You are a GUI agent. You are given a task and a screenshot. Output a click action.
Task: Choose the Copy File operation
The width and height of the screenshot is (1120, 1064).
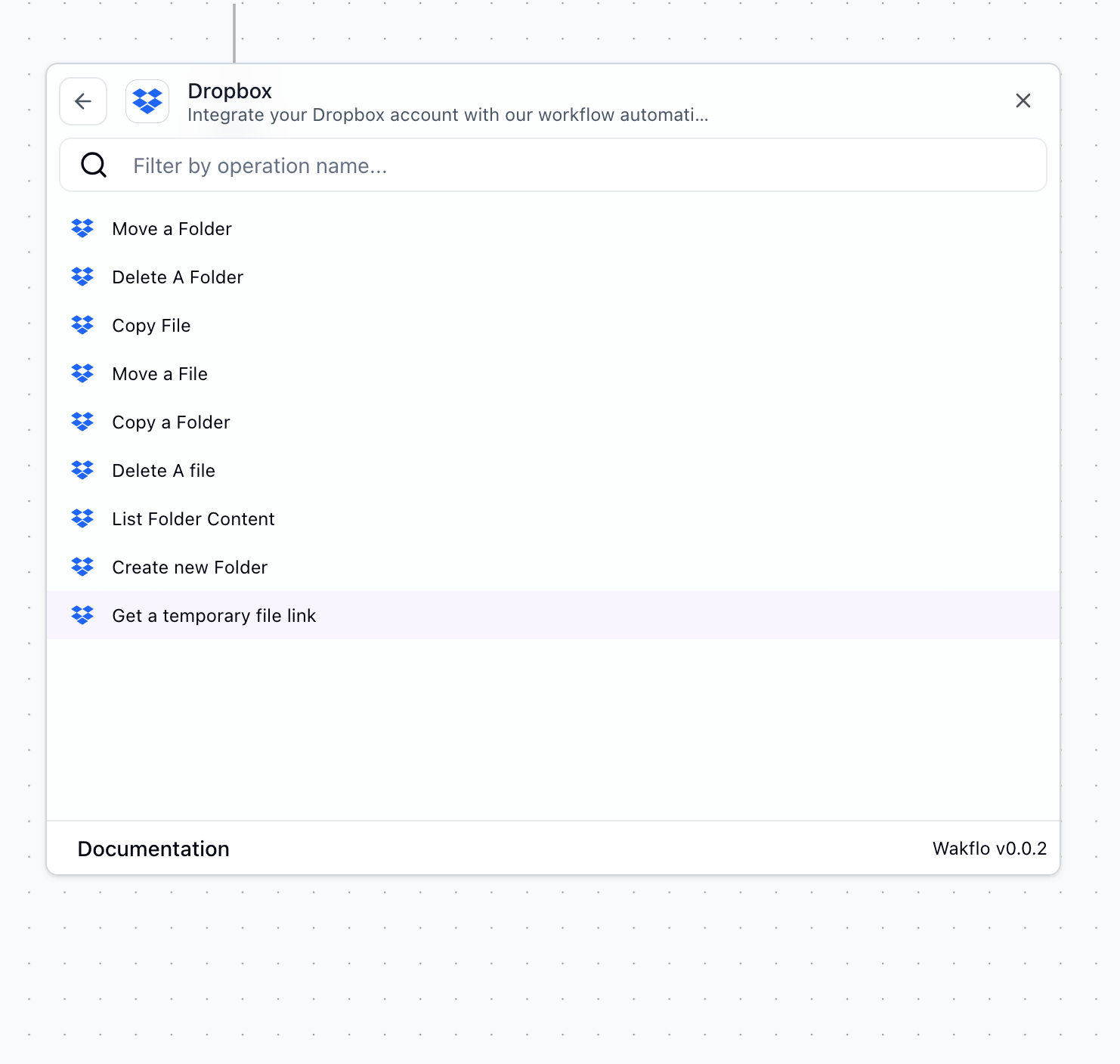[151, 325]
